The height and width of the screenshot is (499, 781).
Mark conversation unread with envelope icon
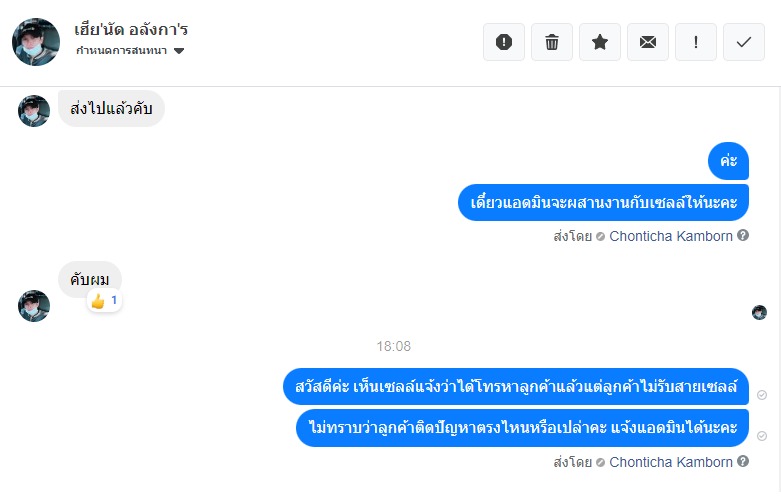tap(648, 42)
